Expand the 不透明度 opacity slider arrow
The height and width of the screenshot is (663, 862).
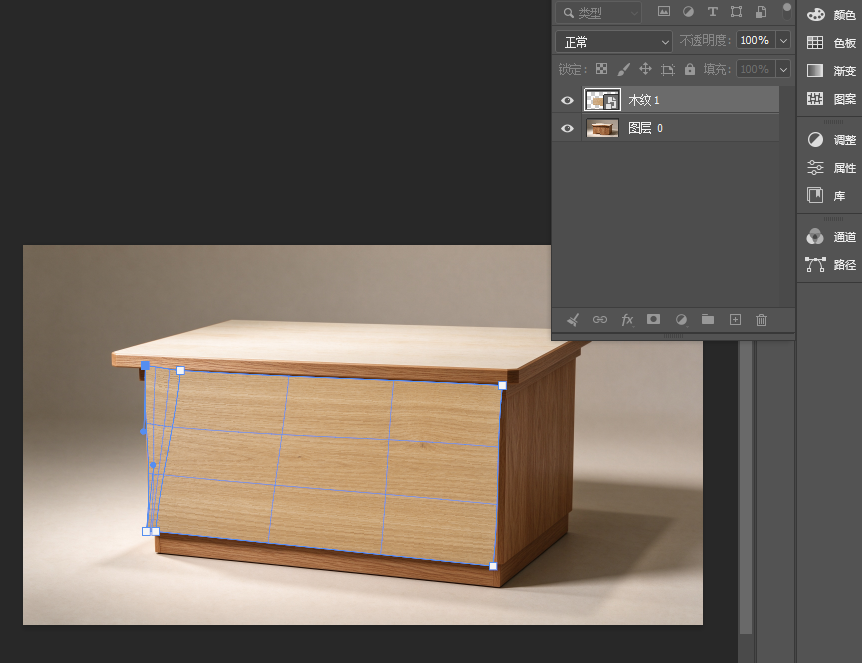click(783, 41)
